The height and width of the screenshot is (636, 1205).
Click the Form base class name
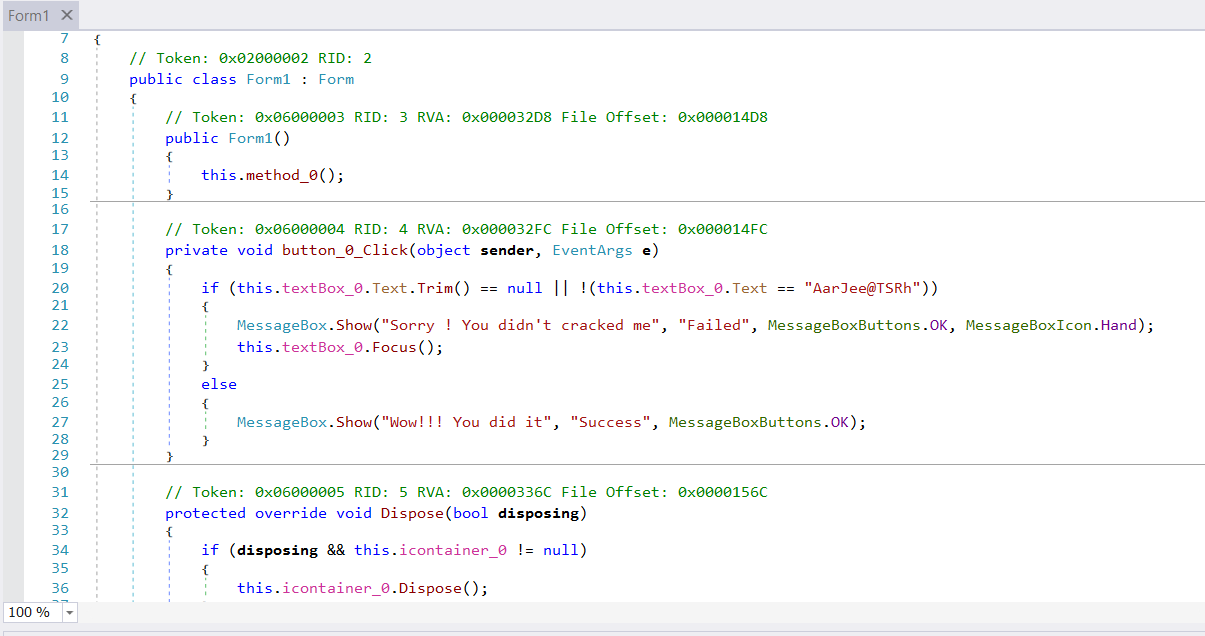[336, 79]
